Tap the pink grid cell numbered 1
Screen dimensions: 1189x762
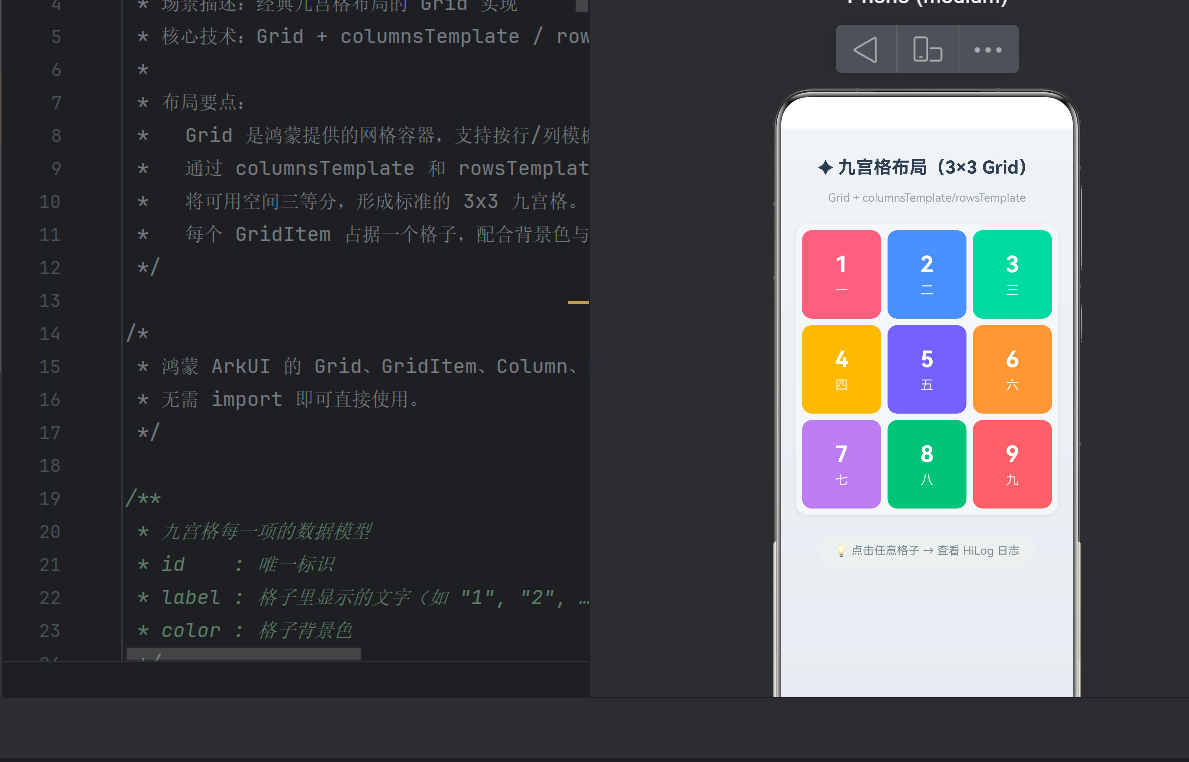pos(841,274)
